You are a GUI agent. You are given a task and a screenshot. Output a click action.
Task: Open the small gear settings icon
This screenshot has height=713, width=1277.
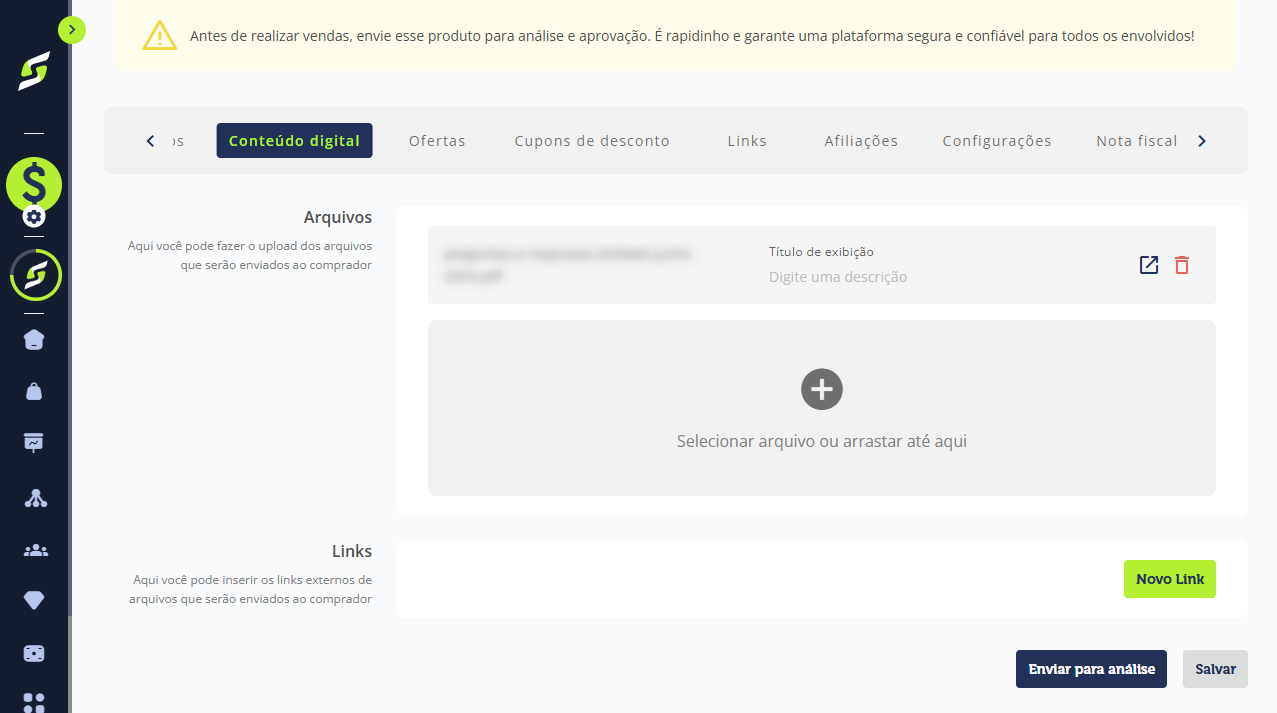34,216
